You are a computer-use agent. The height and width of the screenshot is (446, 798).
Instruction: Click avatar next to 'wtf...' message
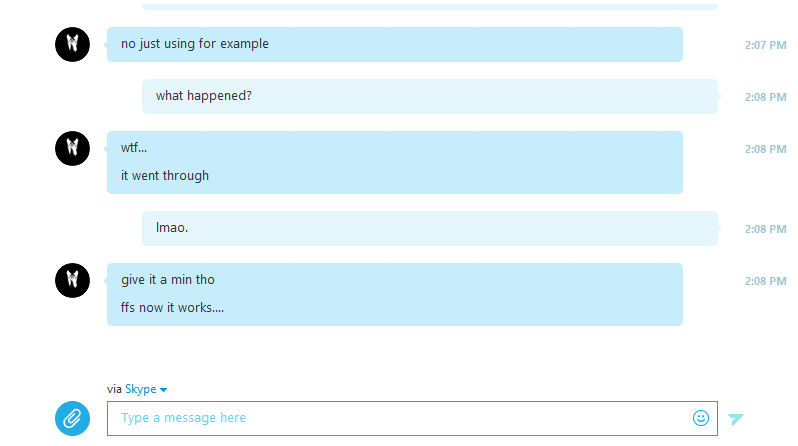point(72,148)
